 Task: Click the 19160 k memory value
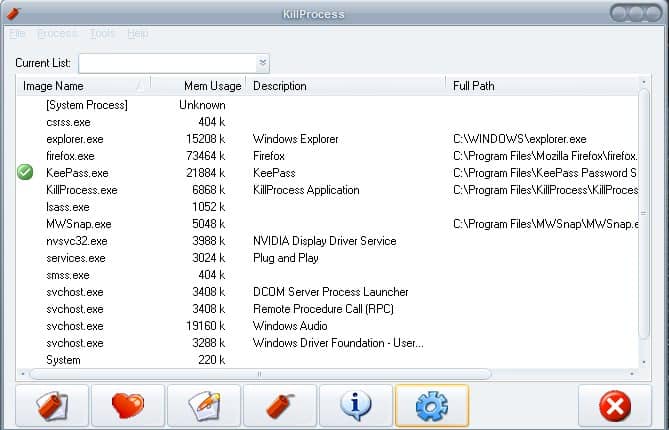coord(206,326)
